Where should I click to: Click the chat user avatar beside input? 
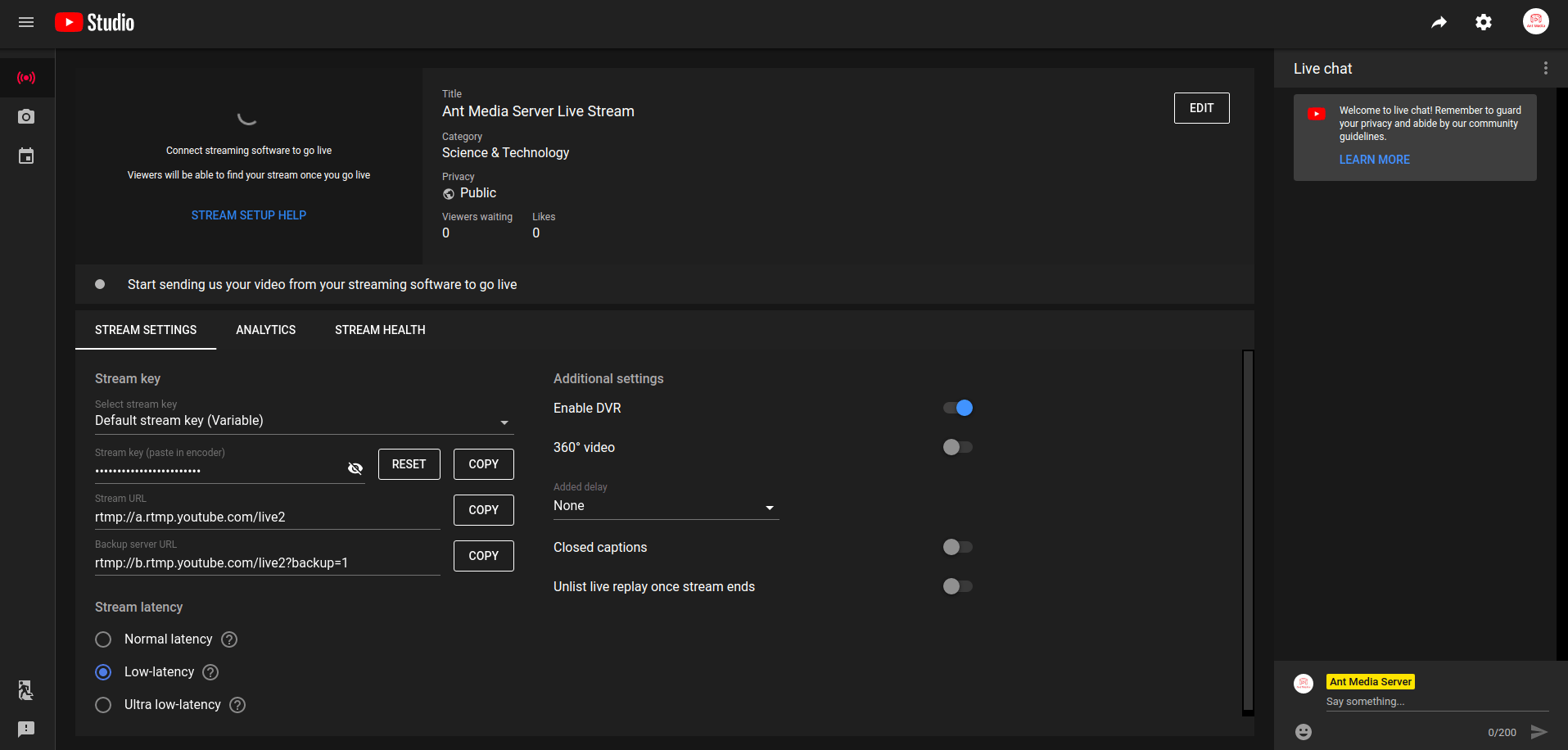tap(1304, 684)
